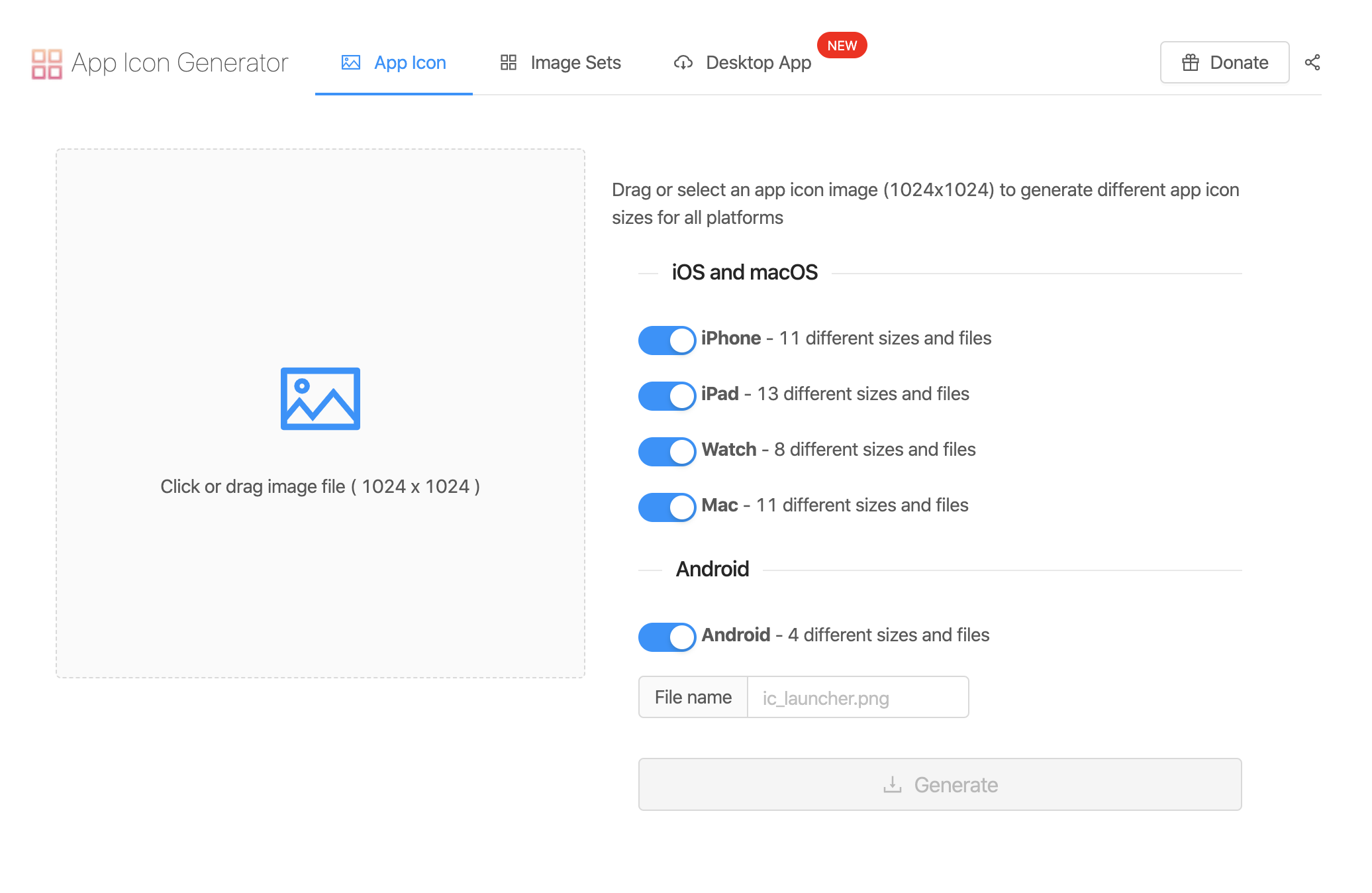Click the blue image placeholder icon

320,399
